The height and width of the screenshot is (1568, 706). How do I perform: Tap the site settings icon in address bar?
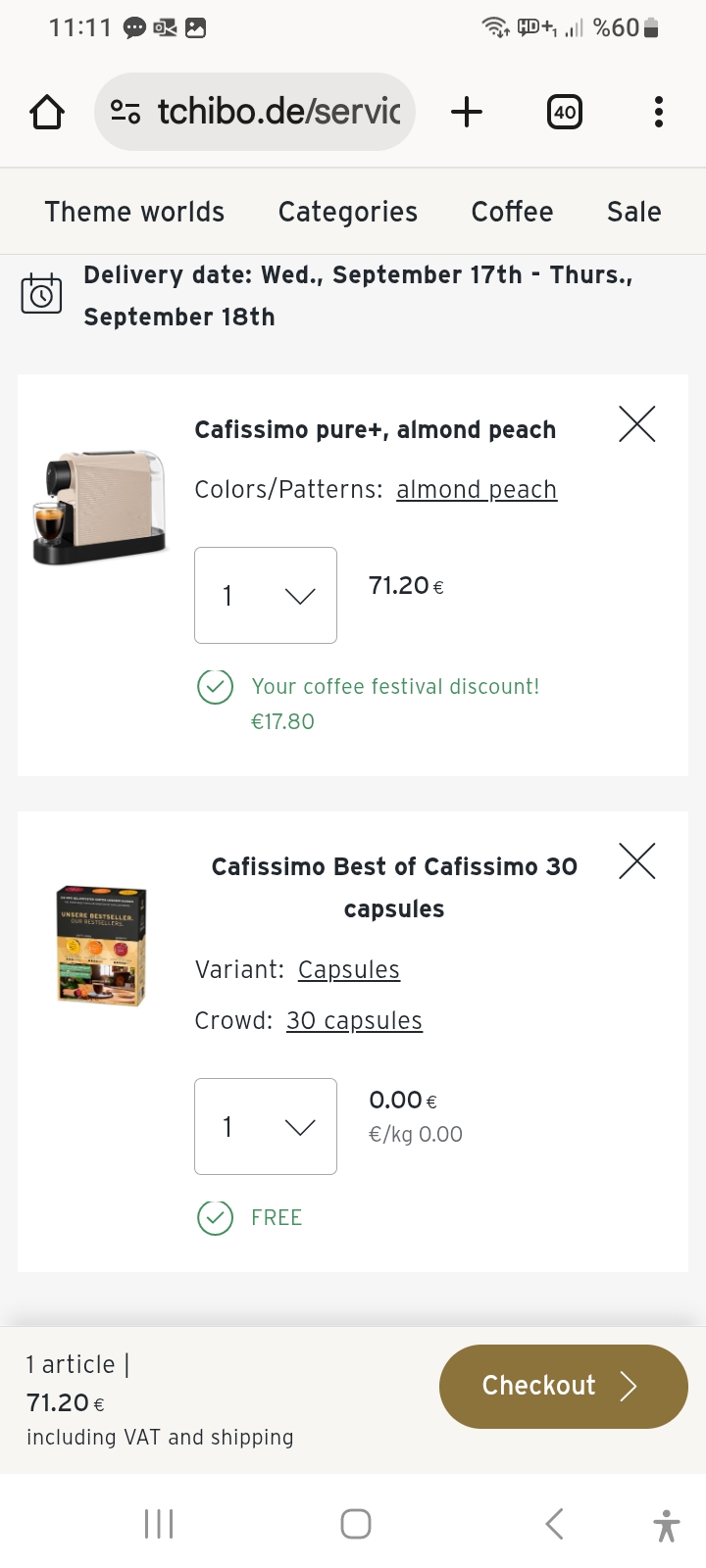tap(125, 113)
